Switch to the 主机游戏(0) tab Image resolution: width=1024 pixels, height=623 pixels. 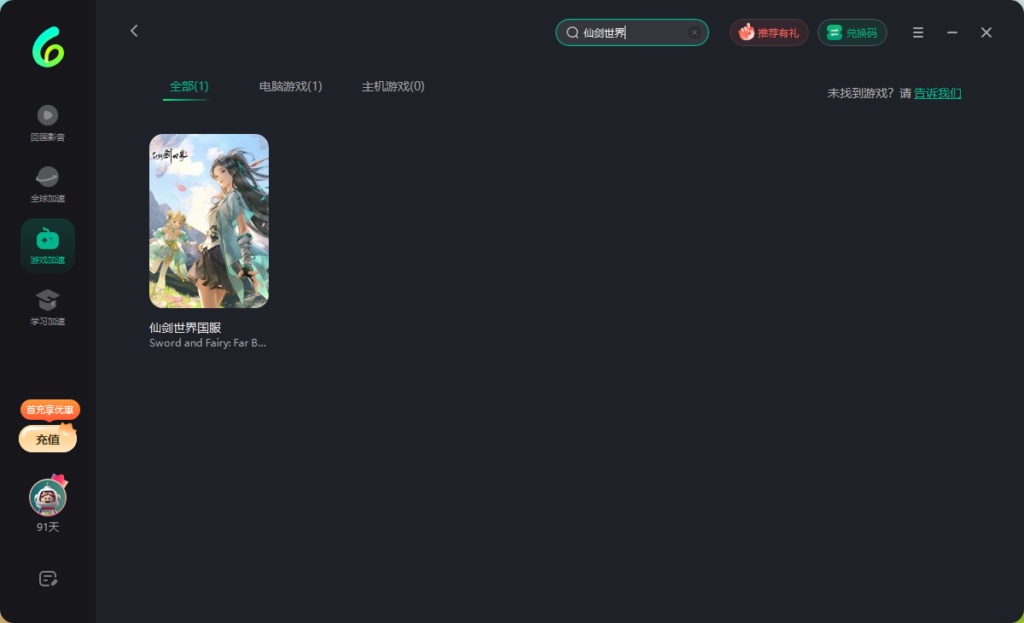(x=393, y=87)
